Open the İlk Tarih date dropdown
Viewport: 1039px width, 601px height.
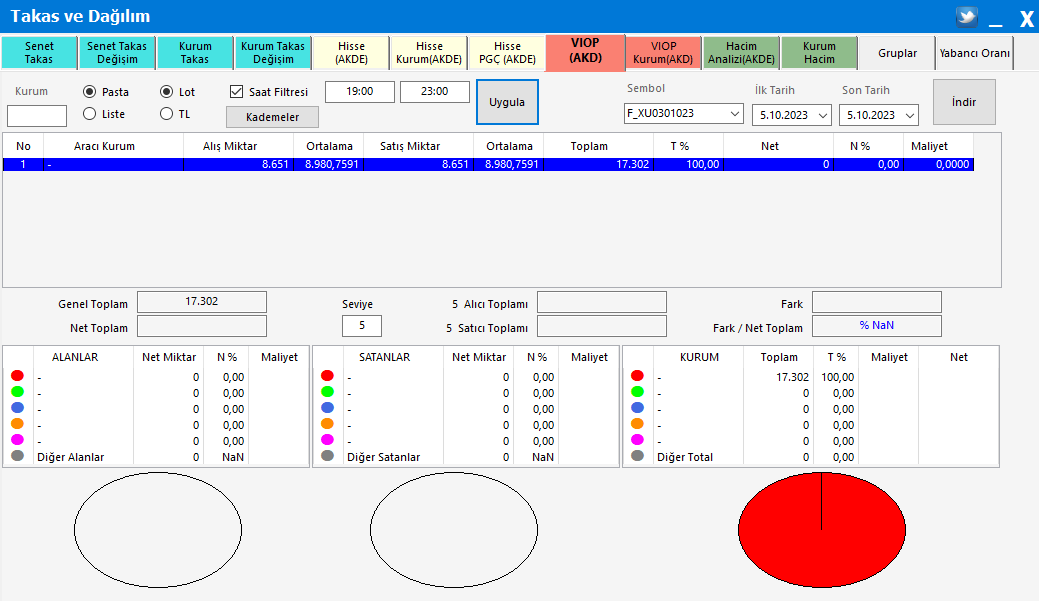pyautogui.click(x=823, y=115)
